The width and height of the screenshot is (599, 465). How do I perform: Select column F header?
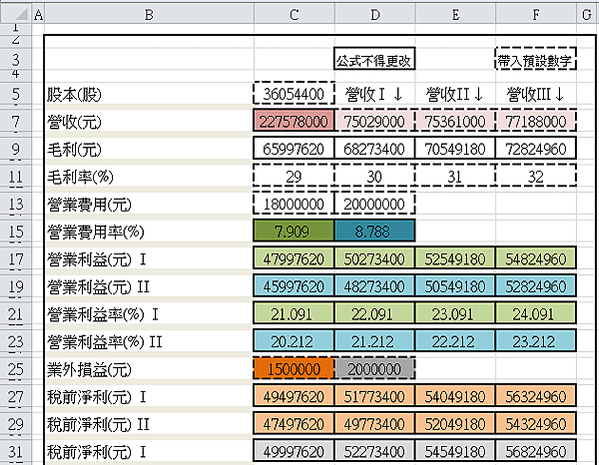click(x=536, y=15)
